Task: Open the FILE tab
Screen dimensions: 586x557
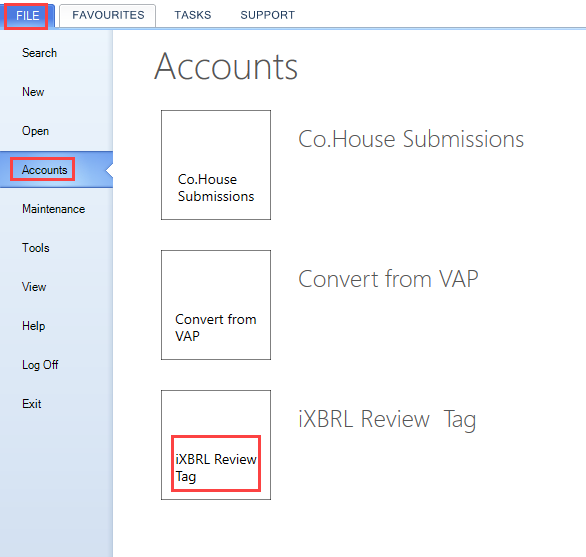Action: pyautogui.click(x=27, y=16)
